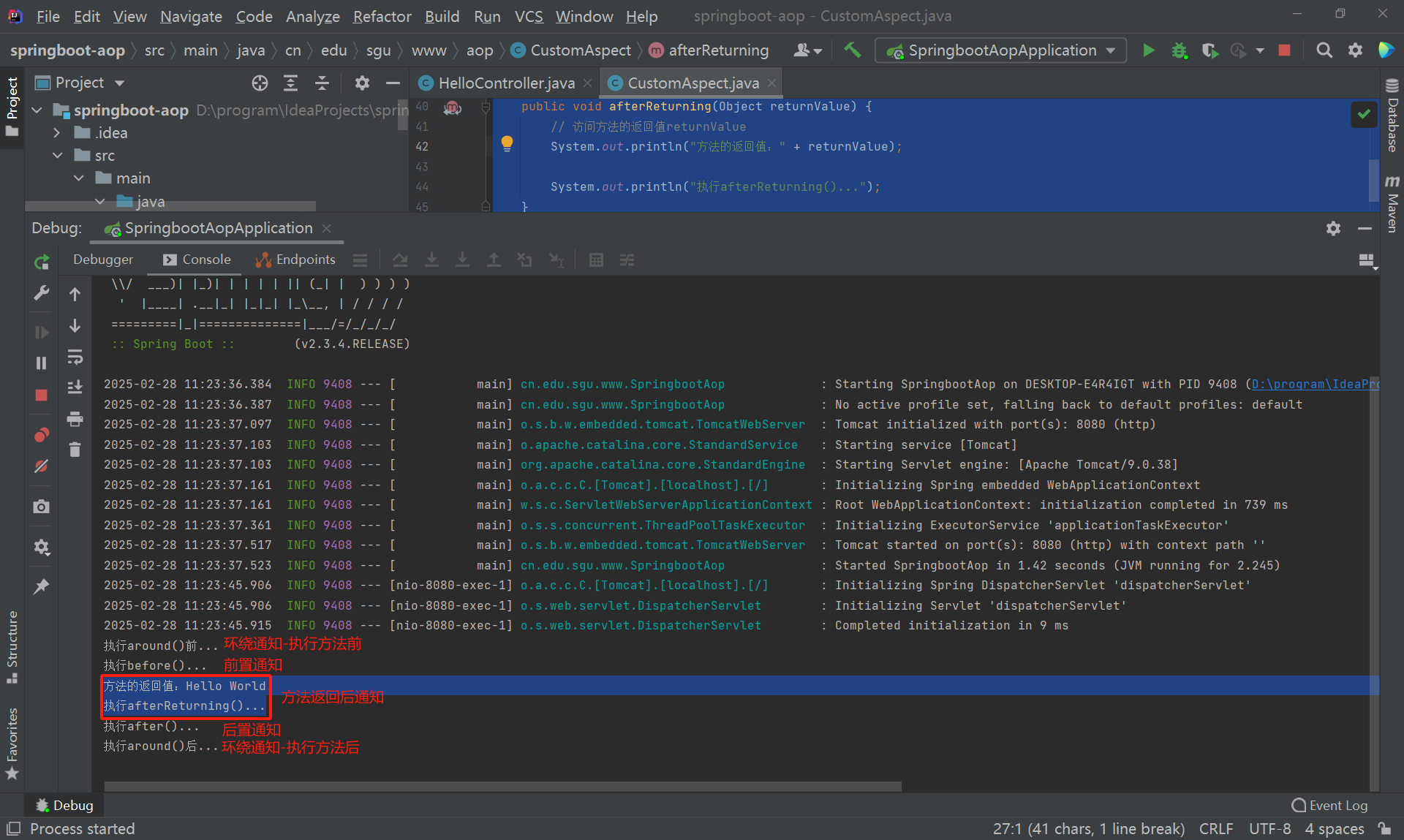Click the Print console output icon
This screenshot has height=840, width=1404.
pyautogui.click(x=75, y=419)
